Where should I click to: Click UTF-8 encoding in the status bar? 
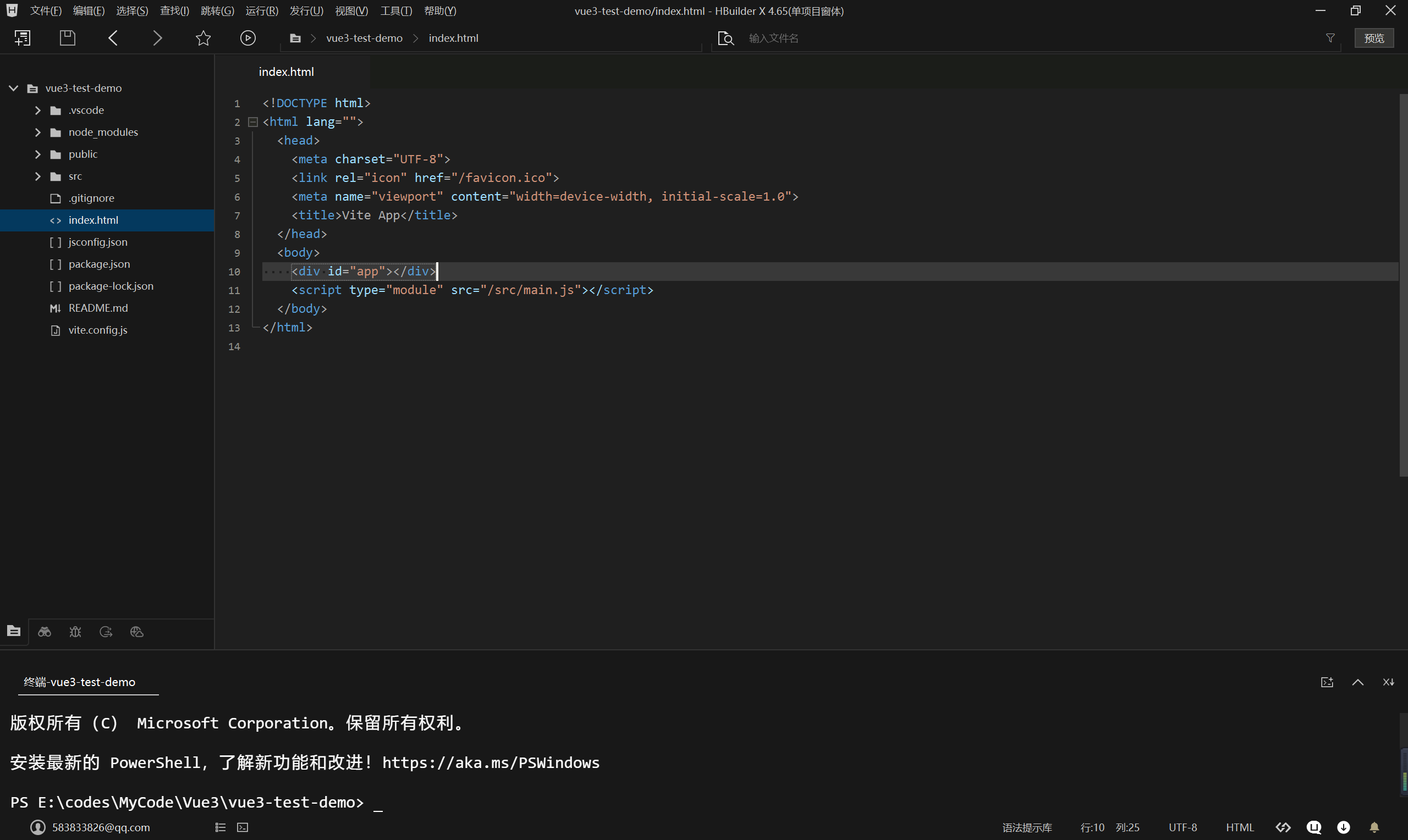pyautogui.click(x=1181, y=827)
